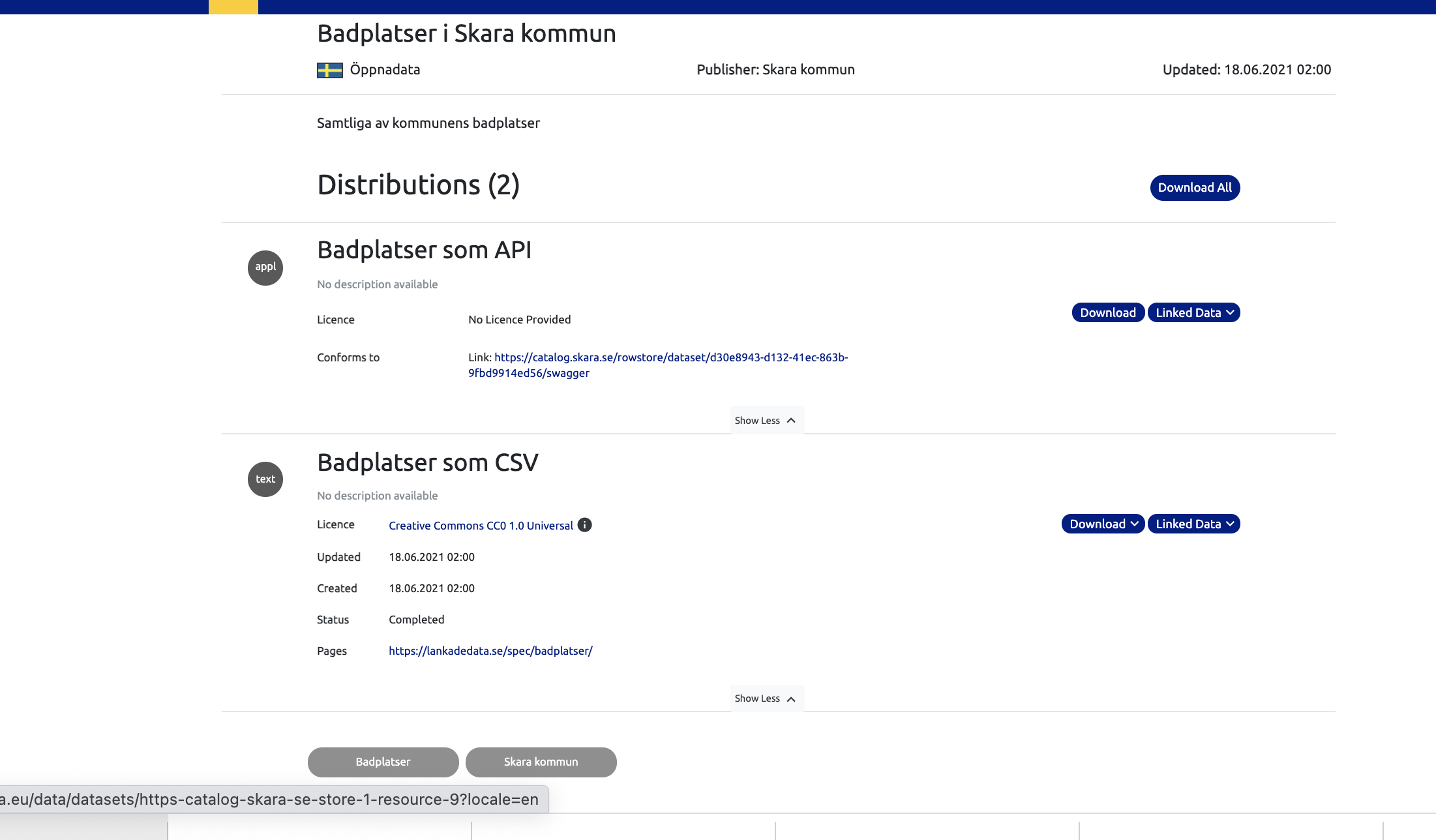Collapse API details with Show Less

[766, 421]
